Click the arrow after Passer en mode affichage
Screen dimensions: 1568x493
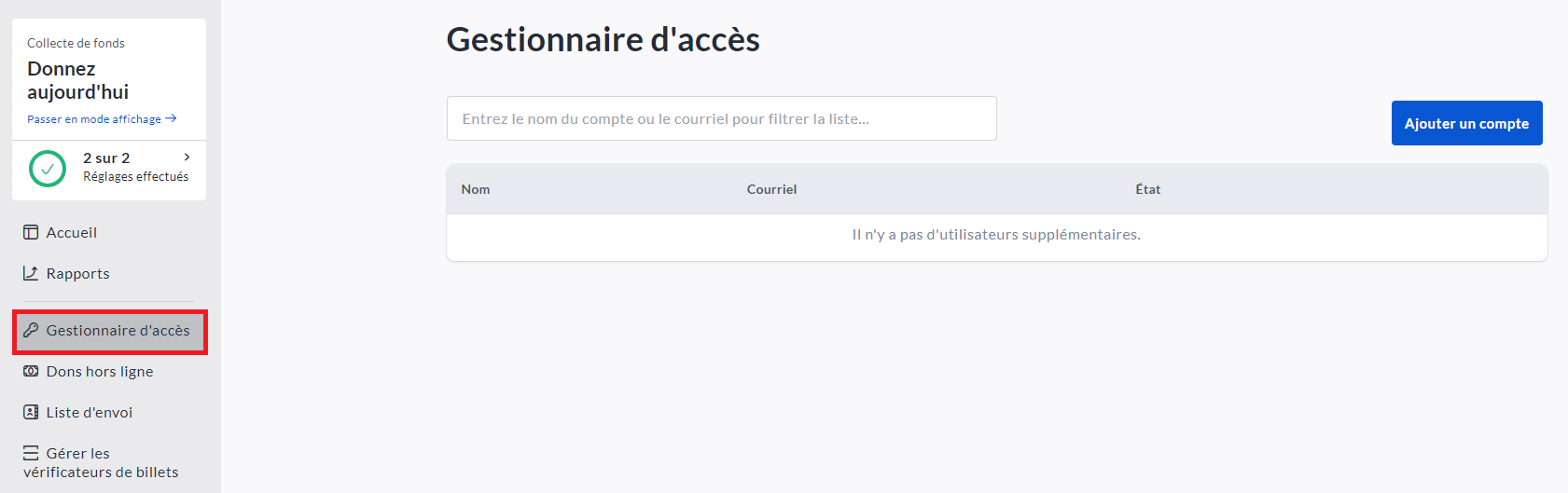[171, 119]
